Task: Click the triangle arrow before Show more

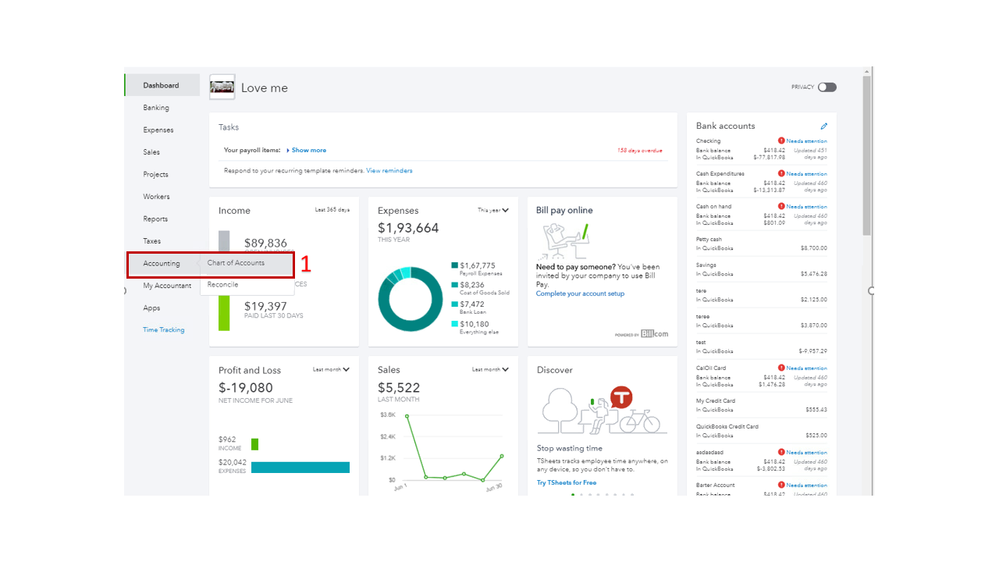Action: (288, 150)
